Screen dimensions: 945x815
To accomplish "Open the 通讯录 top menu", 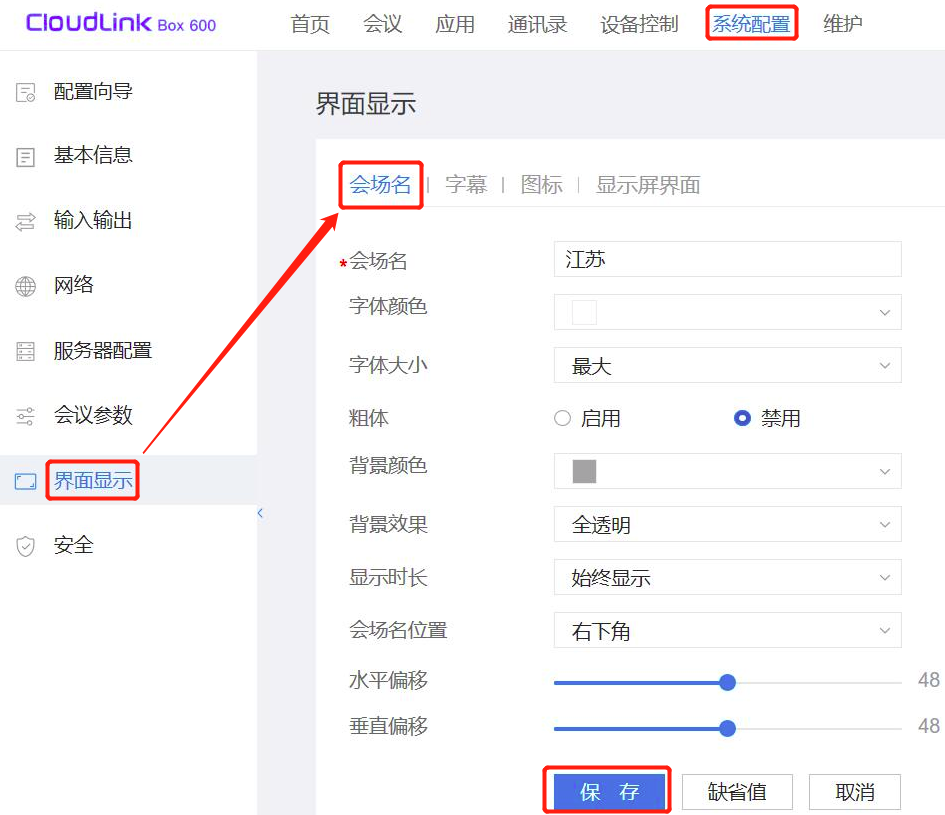I will (x=538, y=24).
